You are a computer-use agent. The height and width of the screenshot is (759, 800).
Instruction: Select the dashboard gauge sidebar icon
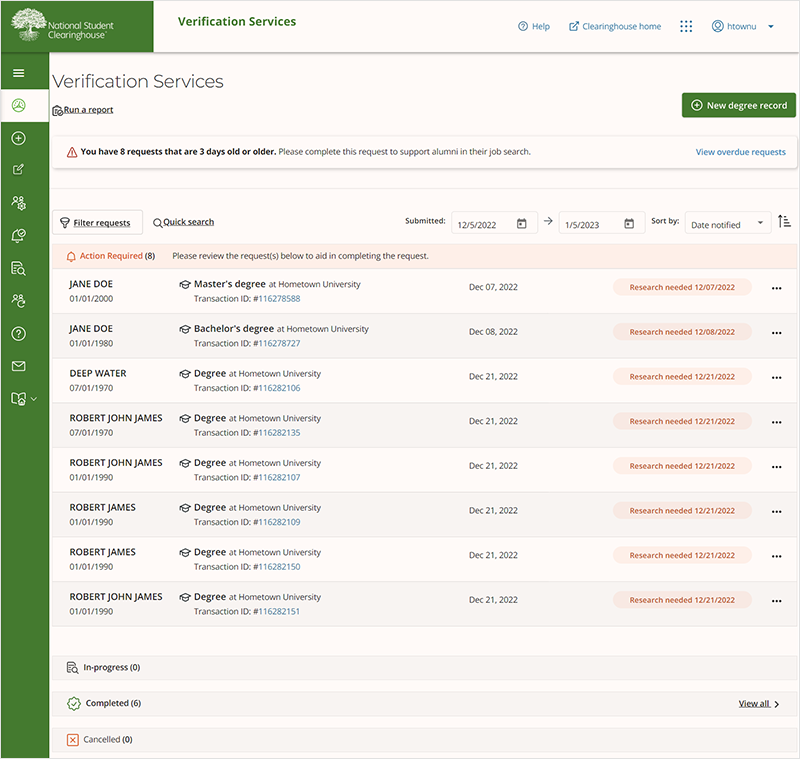pyautogui.click(x=19, y=106)
